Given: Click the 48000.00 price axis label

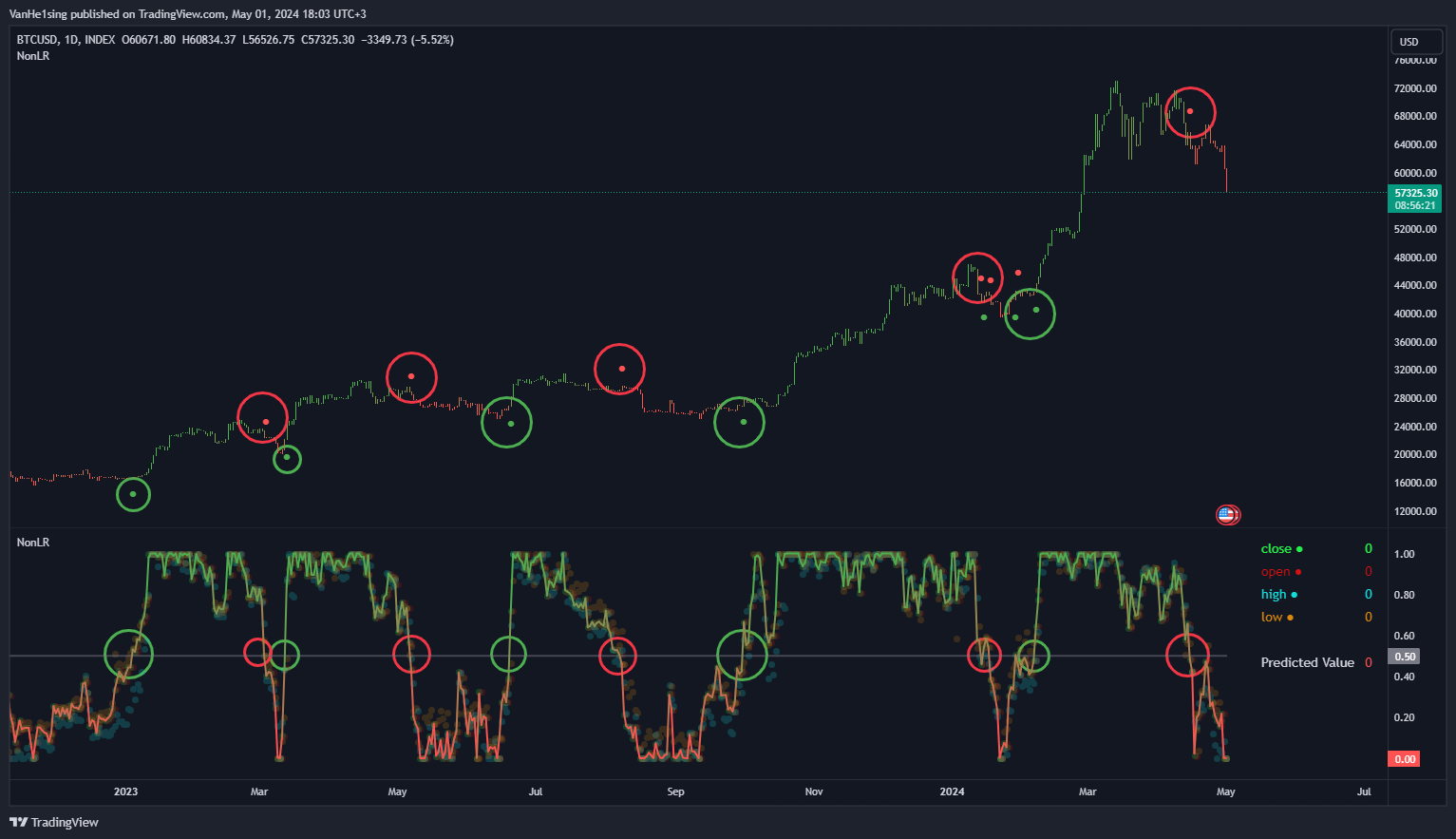Looking at the screenshot, I should tap(1415, 257).
